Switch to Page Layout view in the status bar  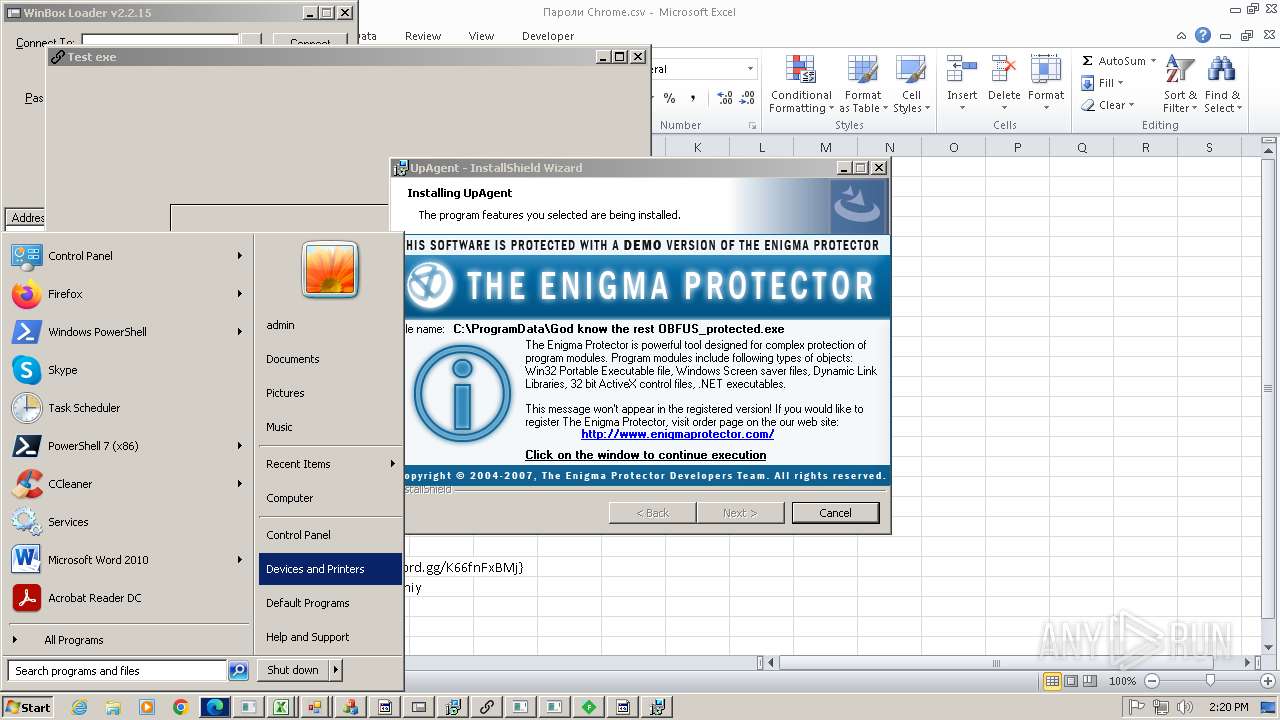1071,681
